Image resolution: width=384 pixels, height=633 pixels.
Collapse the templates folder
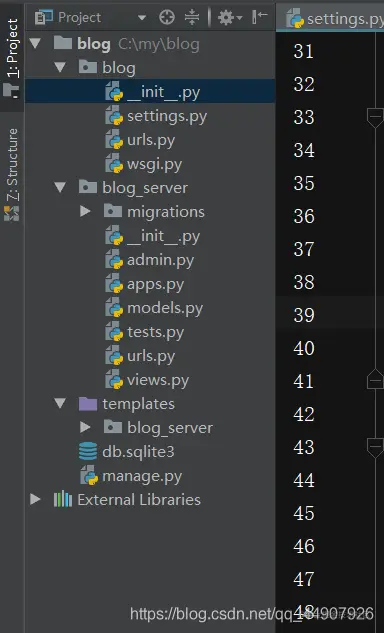pyautogui.click(x=60, y=403)
